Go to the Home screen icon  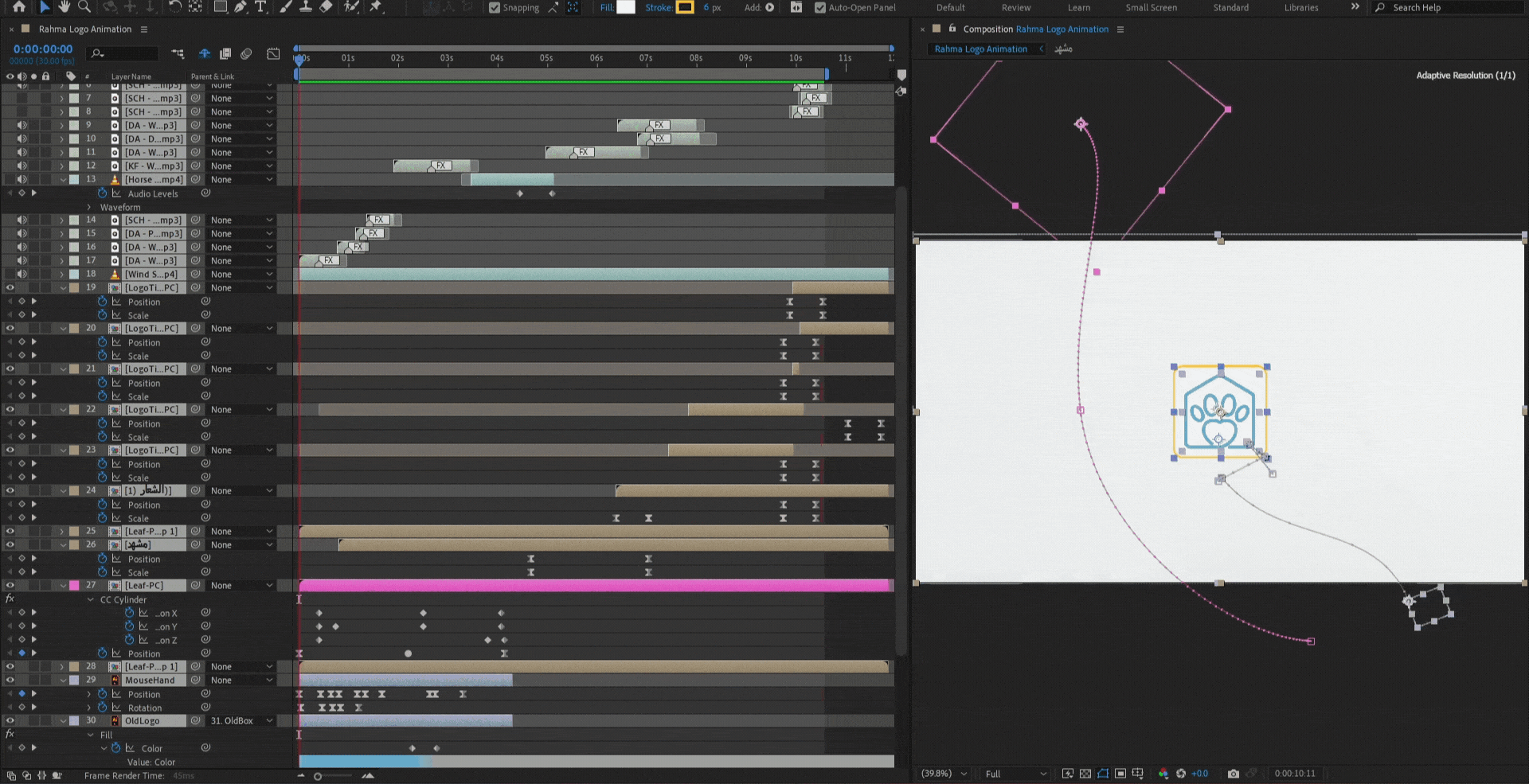(18, 6)
